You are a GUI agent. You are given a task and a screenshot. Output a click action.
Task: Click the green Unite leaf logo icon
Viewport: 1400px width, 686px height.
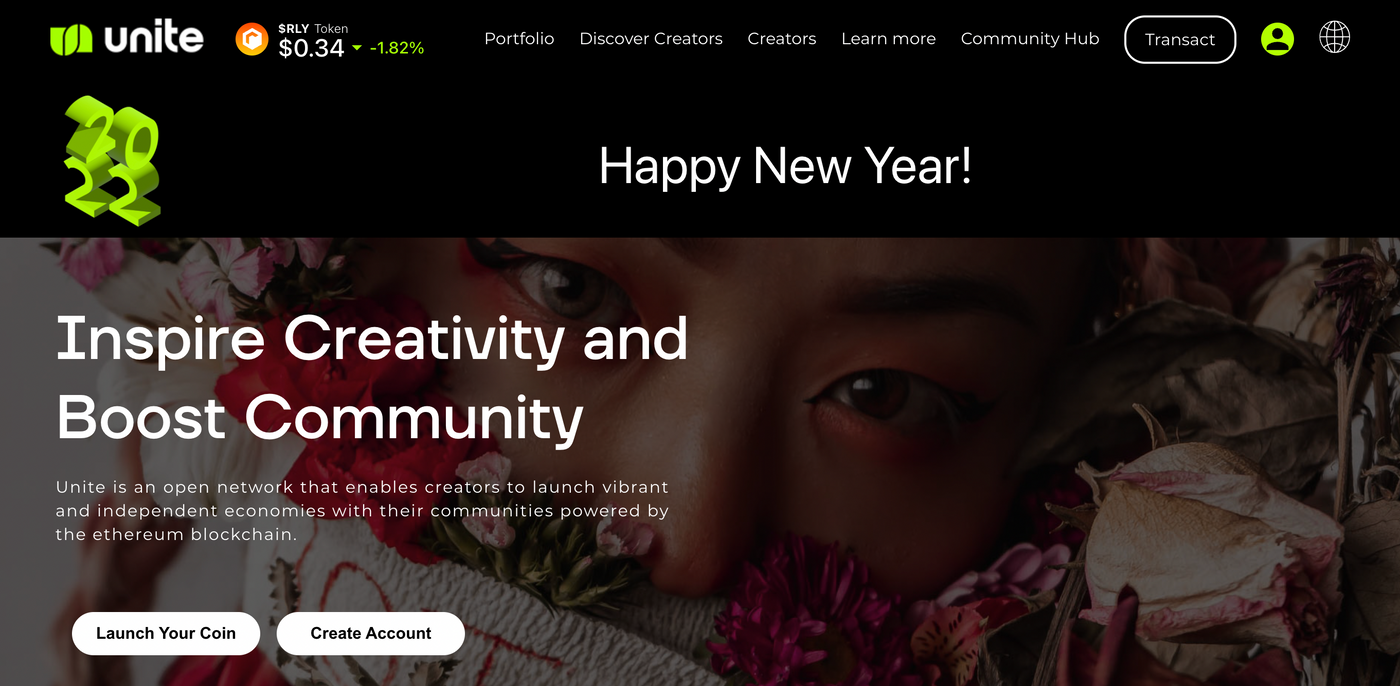(71, 39)
